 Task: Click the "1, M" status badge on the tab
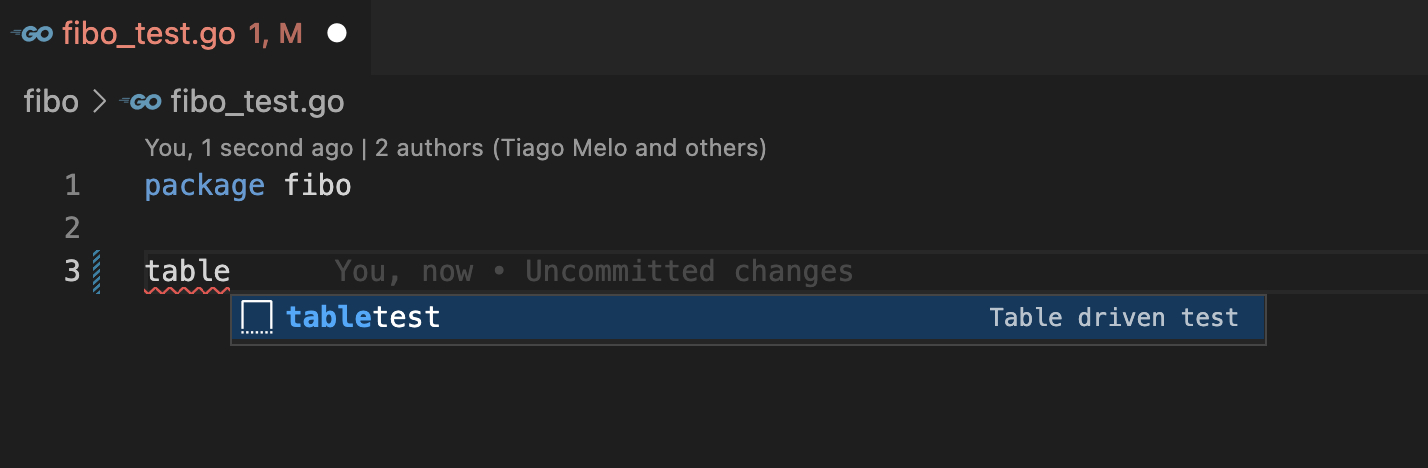coord(275,34)
